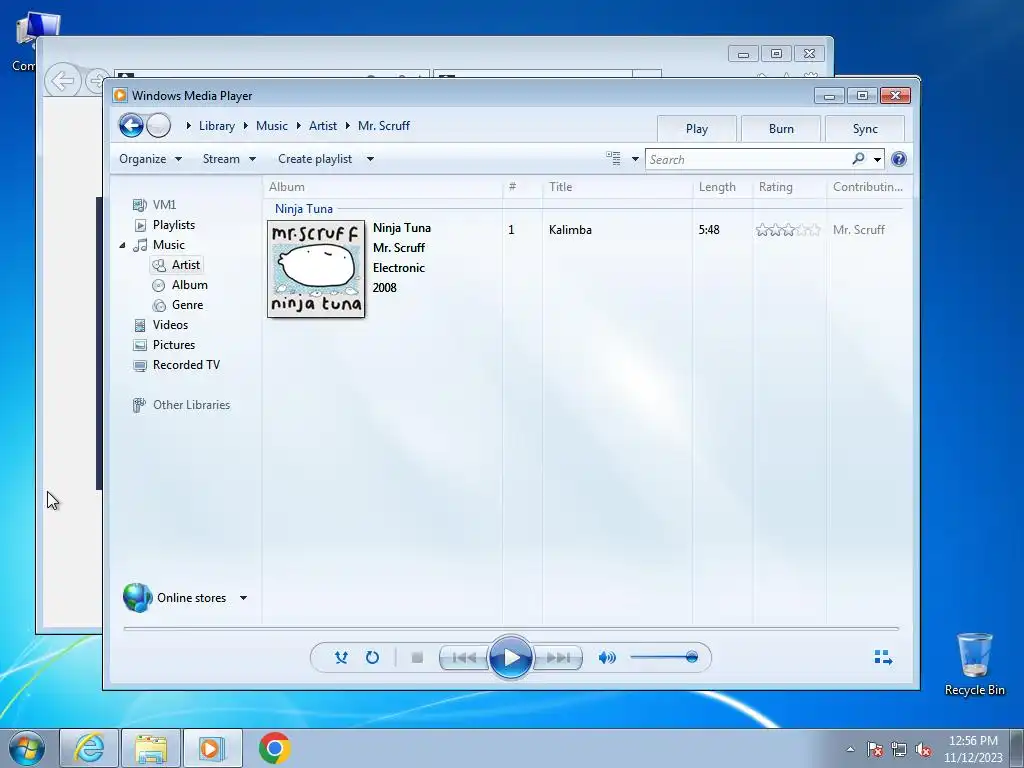The image size is (1024, 768).
Task: Switch to the Play tab
Action: click(697, 129)
